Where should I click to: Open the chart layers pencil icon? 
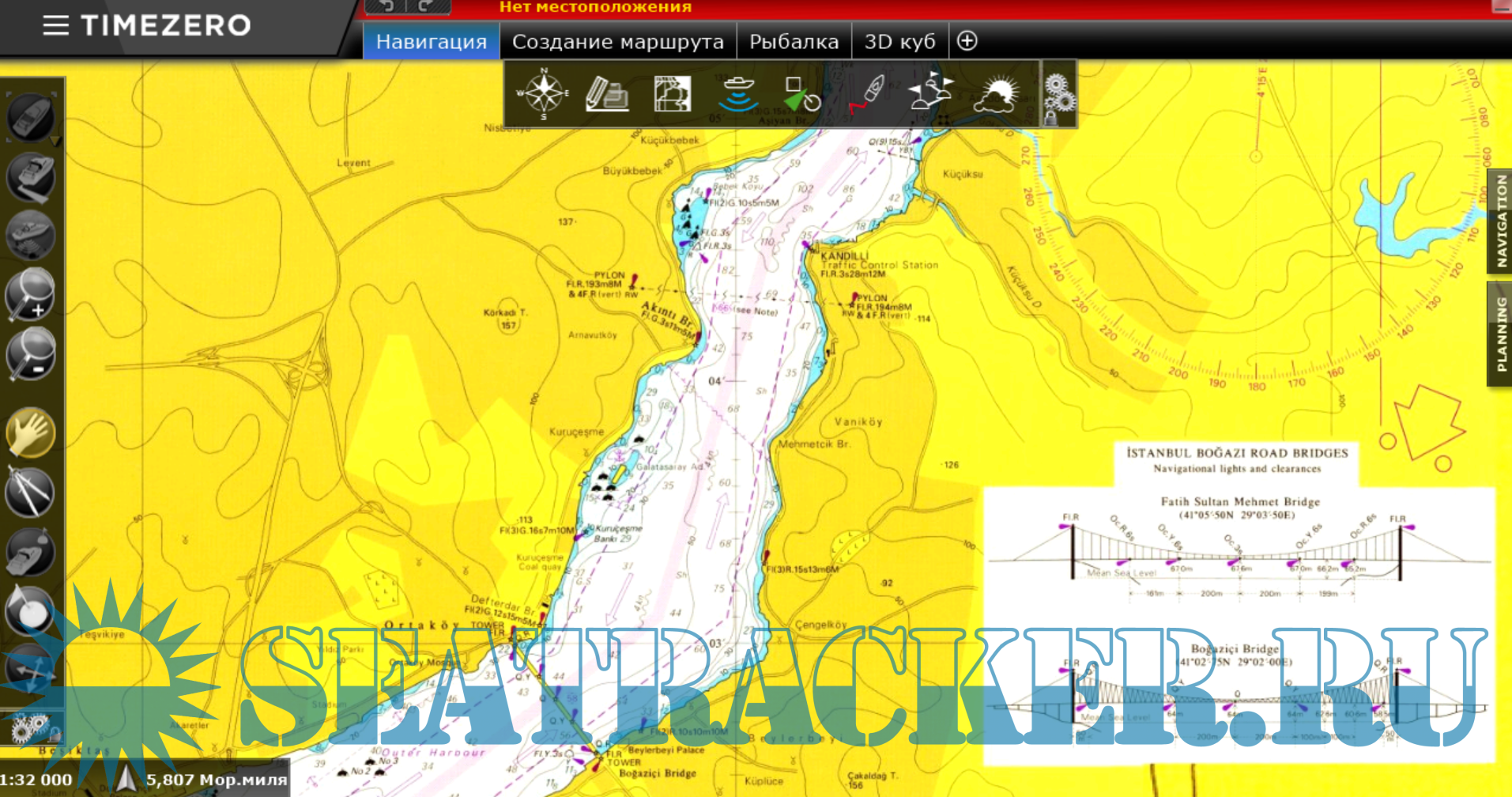(606, 94)
